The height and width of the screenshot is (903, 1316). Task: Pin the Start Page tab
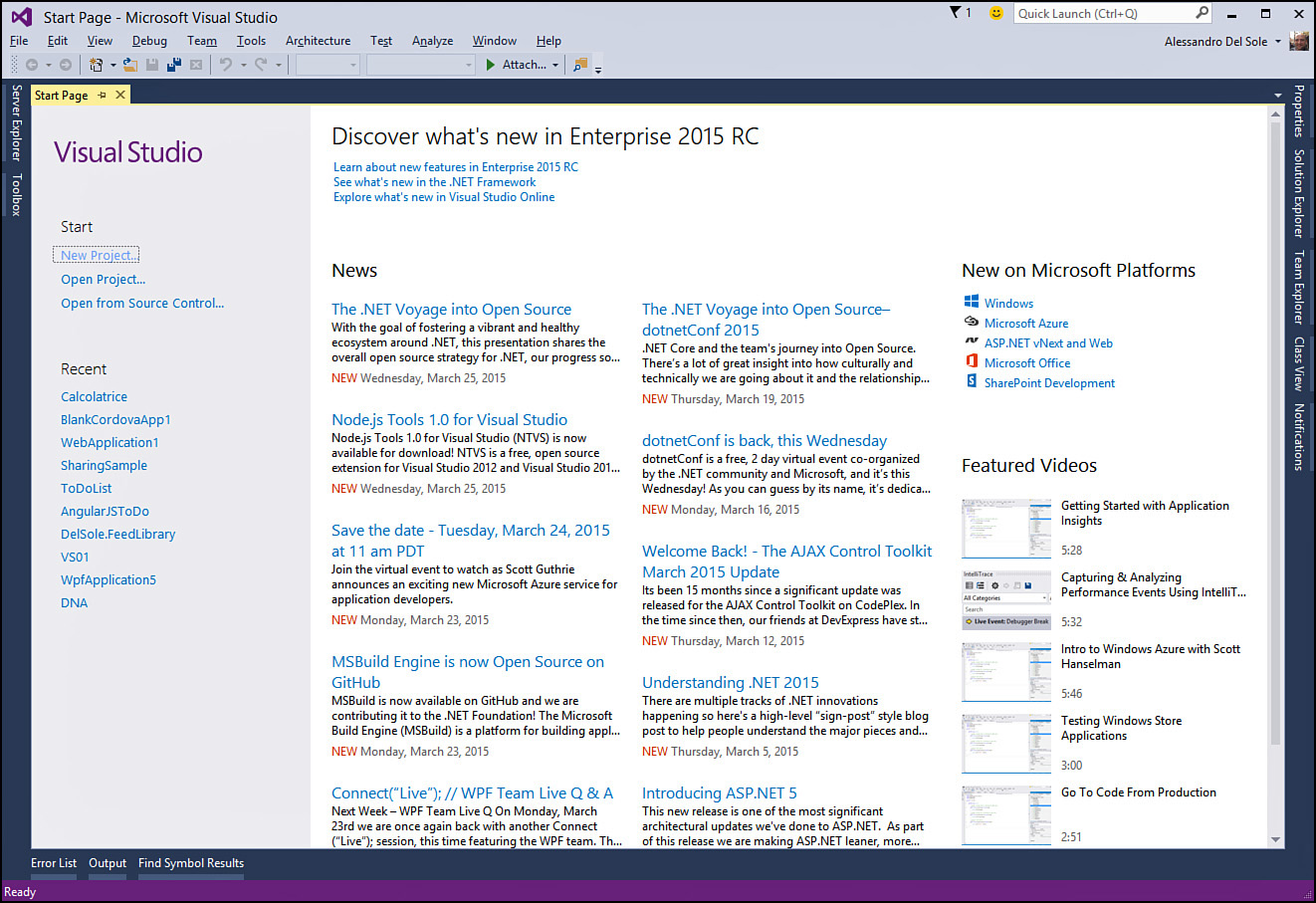click(x=102, y=95)
